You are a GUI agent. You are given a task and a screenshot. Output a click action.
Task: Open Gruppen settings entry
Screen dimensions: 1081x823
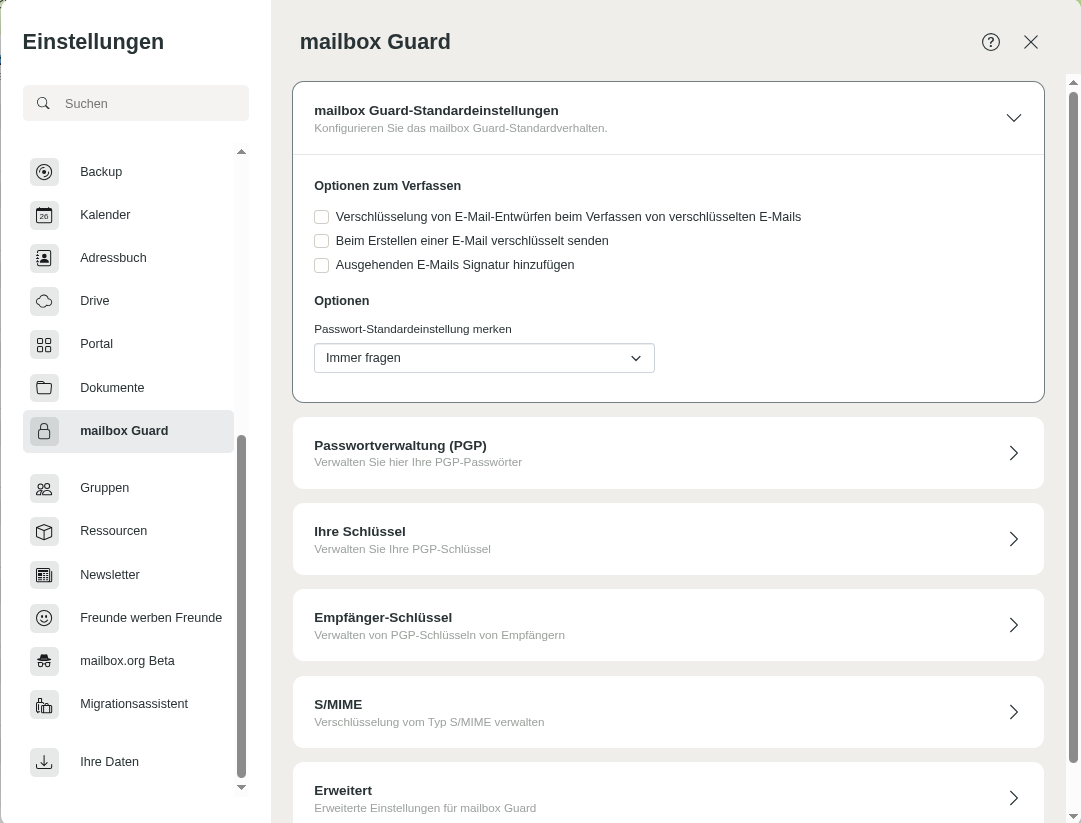tap(128, 488)
